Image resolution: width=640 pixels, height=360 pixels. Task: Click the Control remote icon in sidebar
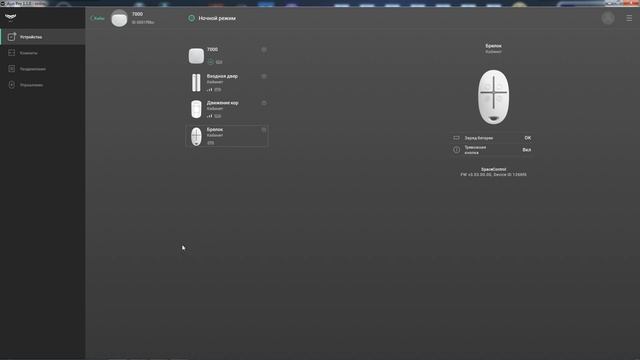pos(12,85)
